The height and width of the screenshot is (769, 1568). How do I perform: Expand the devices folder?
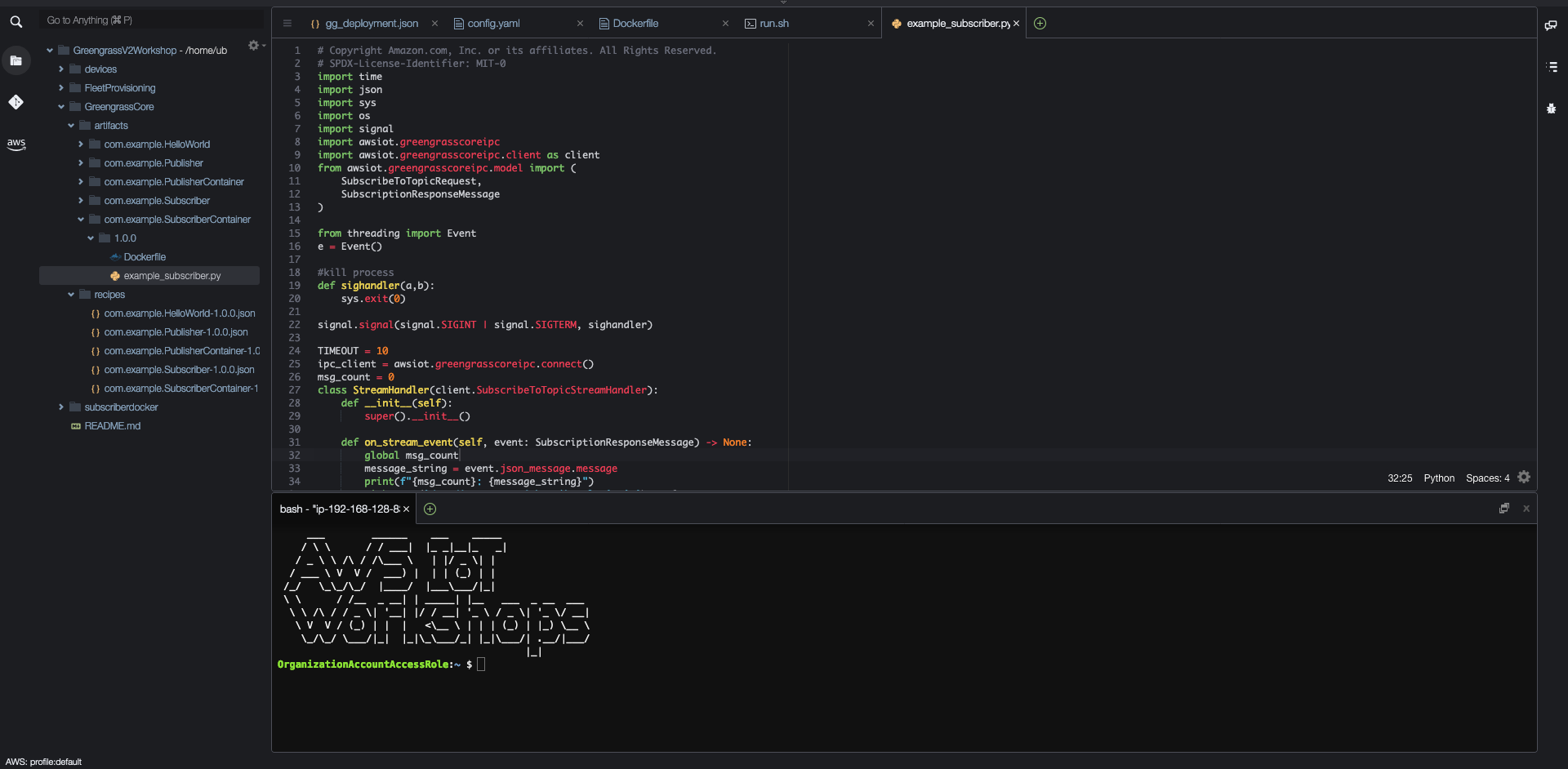[x=61, y=69]
